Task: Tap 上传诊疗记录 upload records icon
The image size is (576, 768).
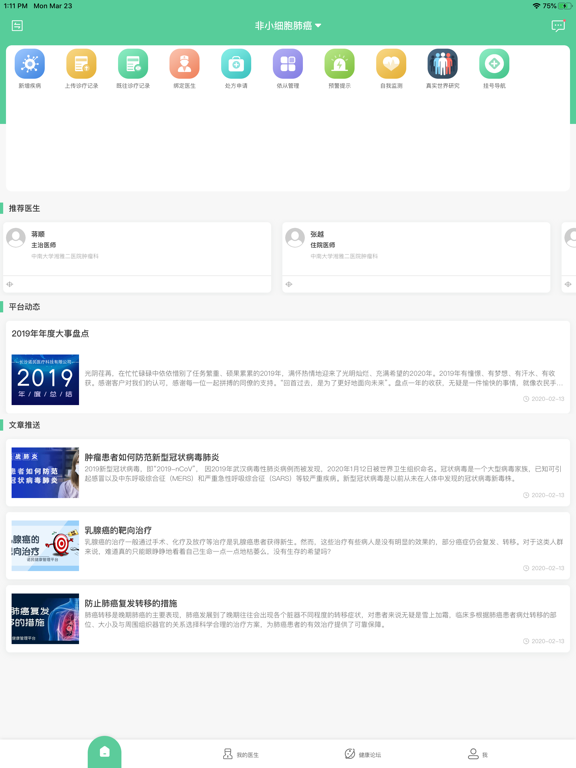Action: [x=81, y=64]
